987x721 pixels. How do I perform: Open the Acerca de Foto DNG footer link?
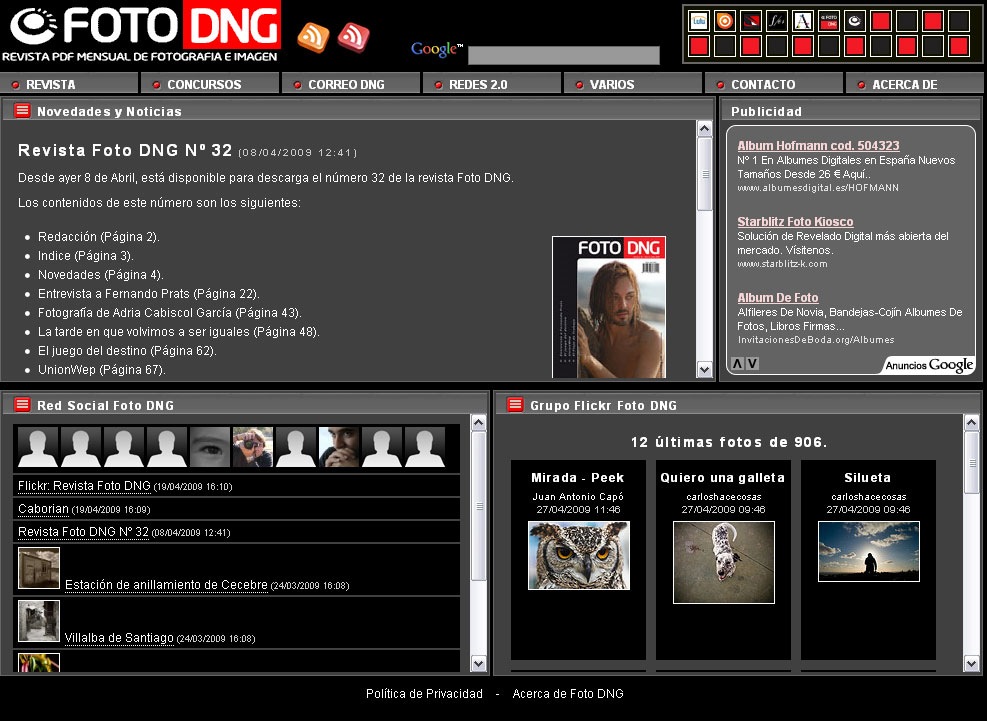(x=568, y=693)
